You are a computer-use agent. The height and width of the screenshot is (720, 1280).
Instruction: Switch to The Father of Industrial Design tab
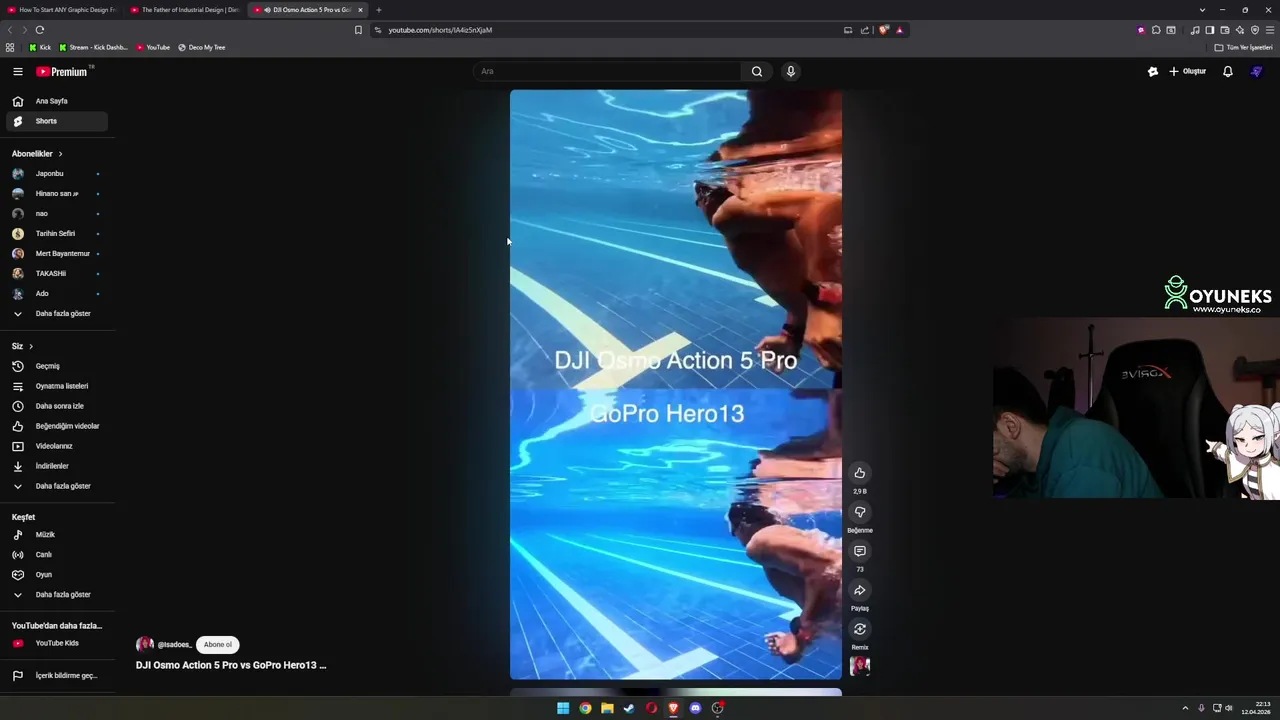185,10
